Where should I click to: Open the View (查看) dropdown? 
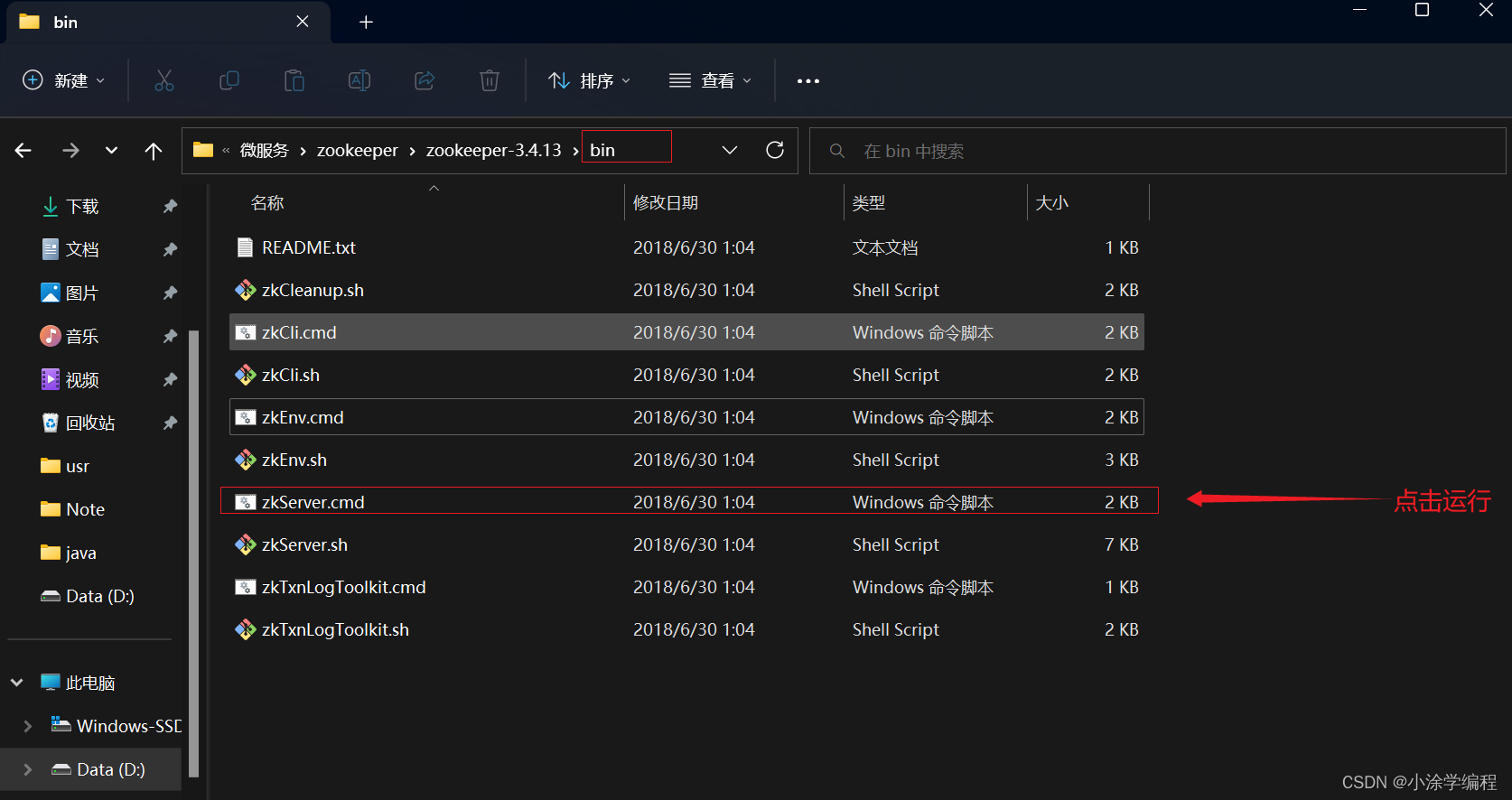pyautogui.click(x=711, y=80)
